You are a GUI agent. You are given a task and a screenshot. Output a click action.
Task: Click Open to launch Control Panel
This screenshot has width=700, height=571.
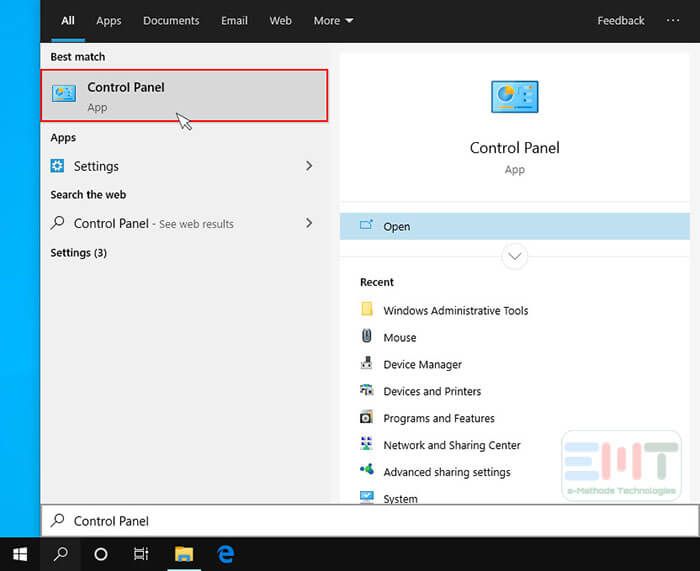point(396,227)
